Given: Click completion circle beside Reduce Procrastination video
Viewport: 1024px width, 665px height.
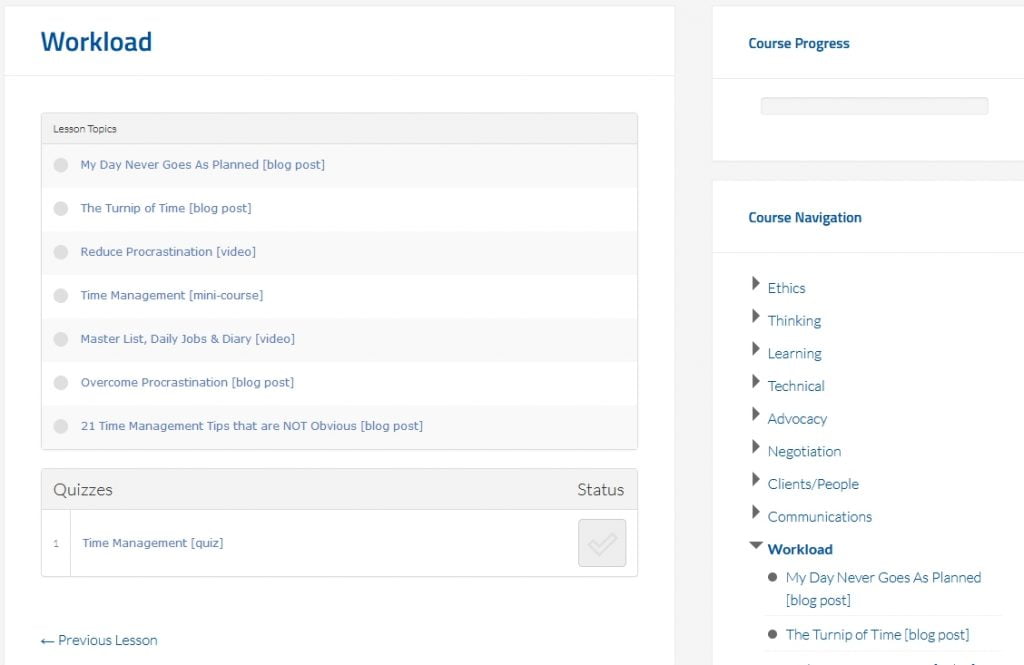Looking at the screenshot, I should pyautogui.click(x=61, y=252).
